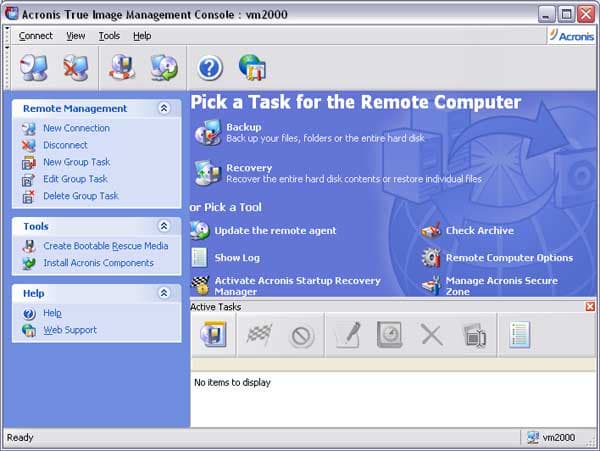Click the No items to display text

click(232, 382)
